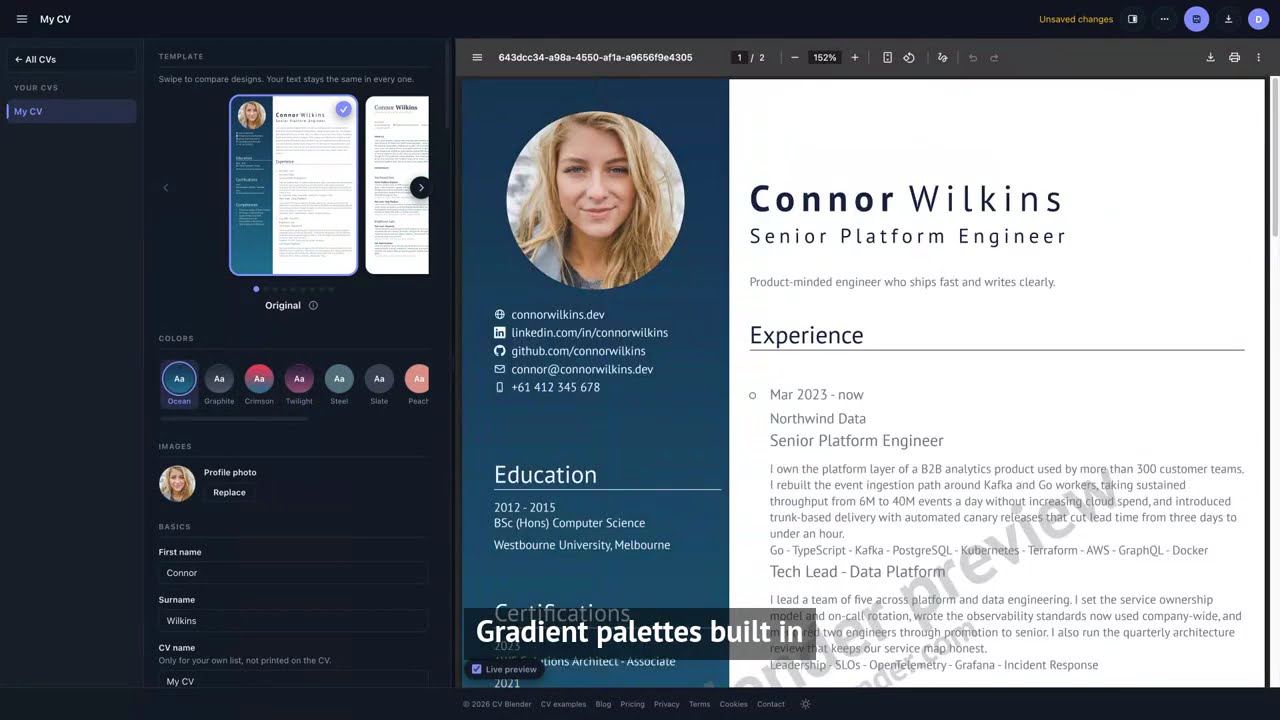Replace the profile photo
The image size is (1280, 720).
pos(229,492)
